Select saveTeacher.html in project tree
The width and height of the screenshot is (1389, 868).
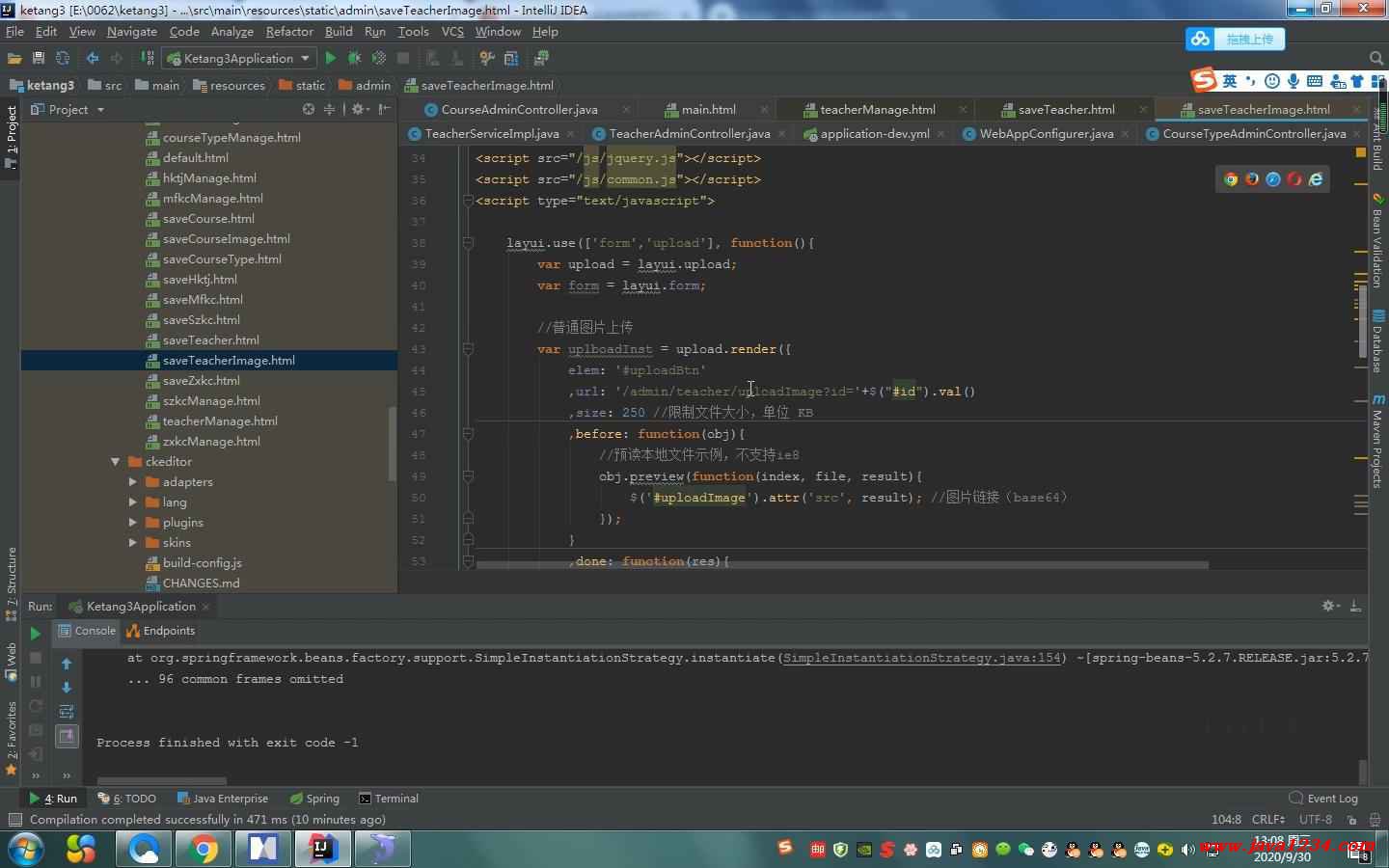point(209,340)
